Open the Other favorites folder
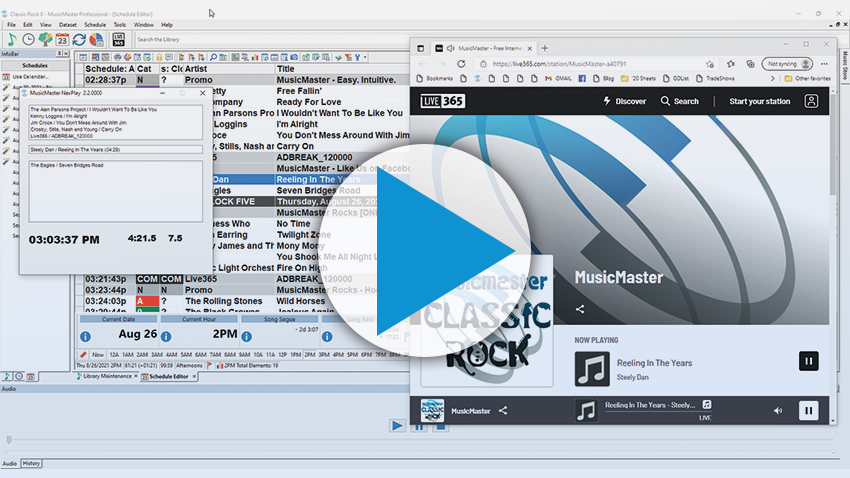Viewport: 850px width, 478px height. click(806, 78)
